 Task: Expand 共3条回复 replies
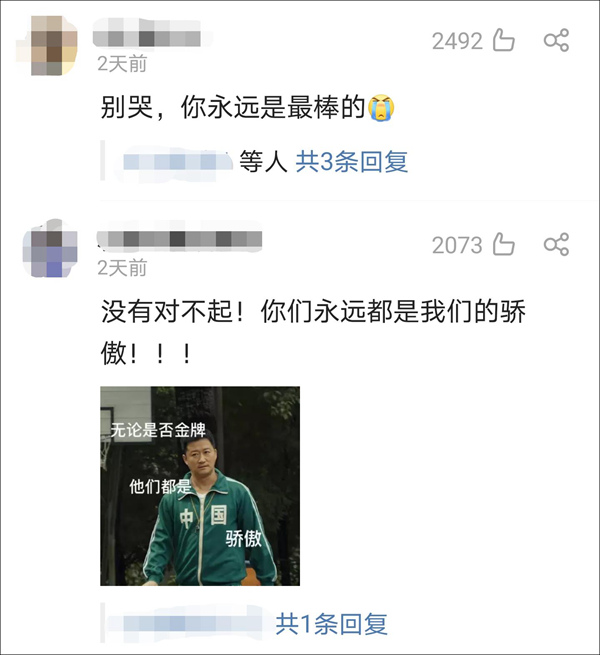click(x=351, y=161)
